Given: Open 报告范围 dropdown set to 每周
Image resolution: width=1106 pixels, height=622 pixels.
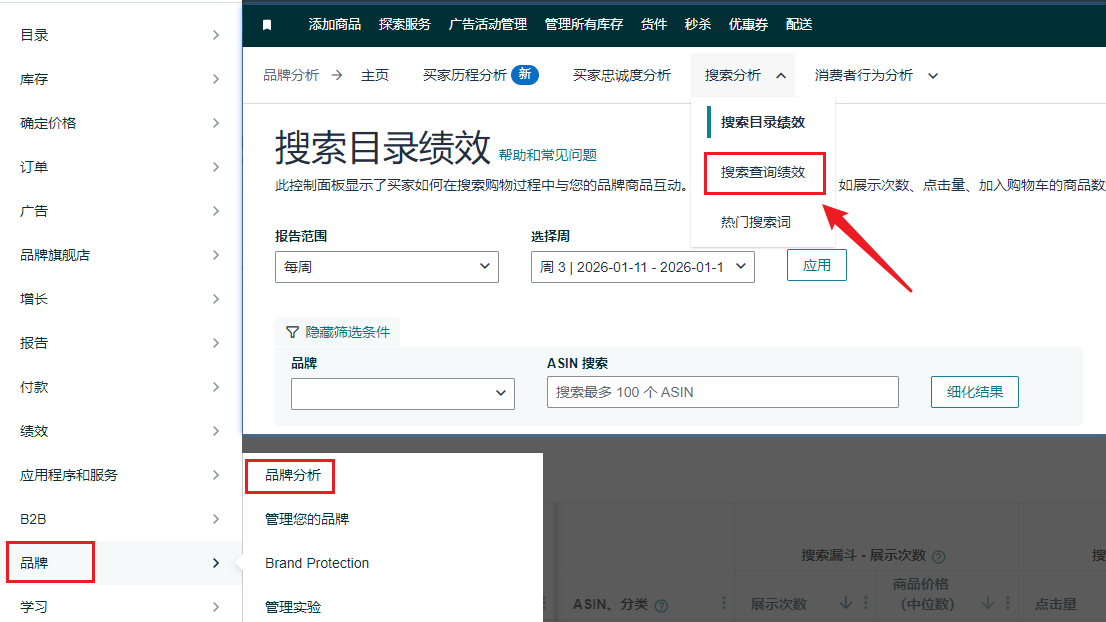Looking at the screenshot, I should 387,267.
